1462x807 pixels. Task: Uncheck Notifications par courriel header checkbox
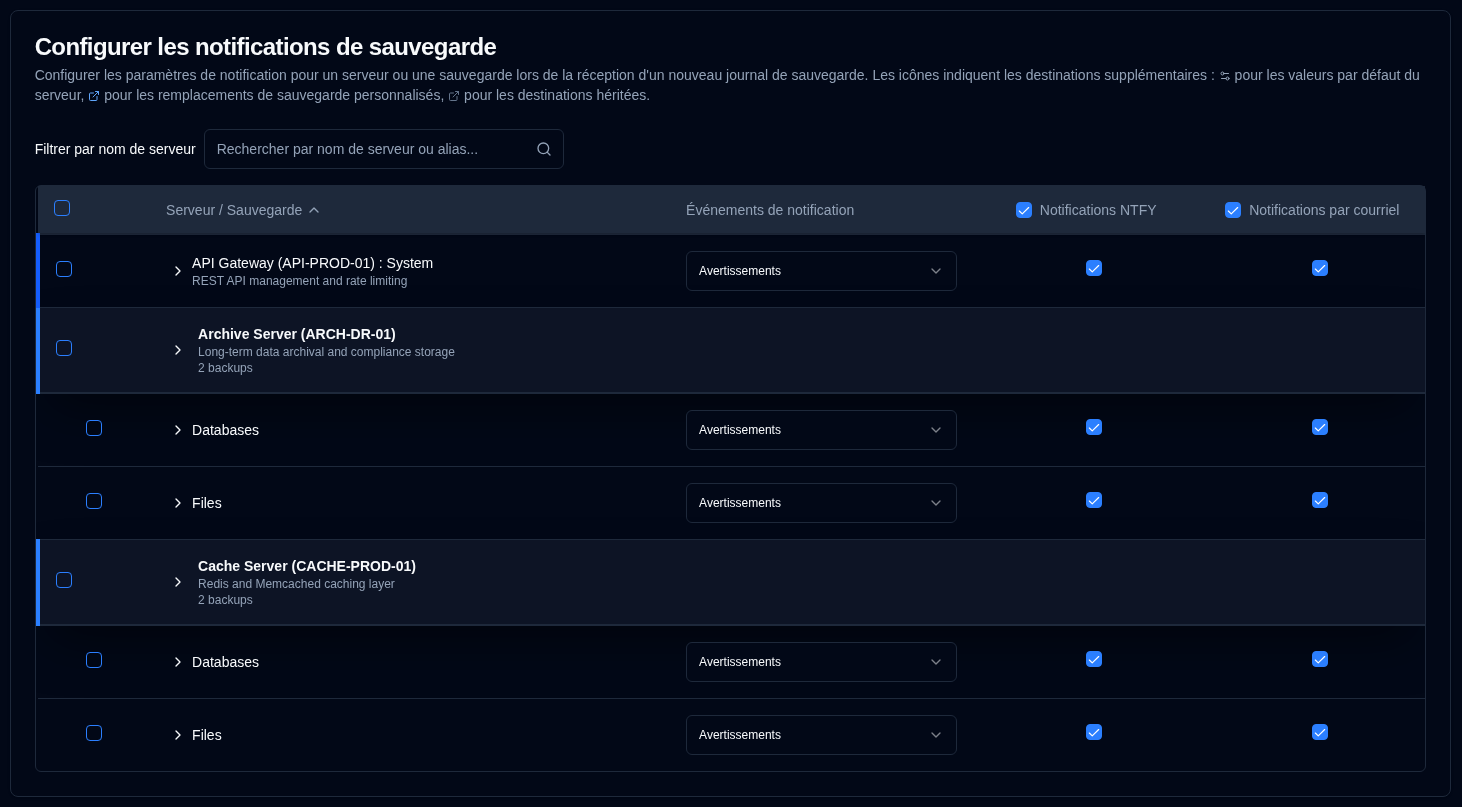point(1233,210)
